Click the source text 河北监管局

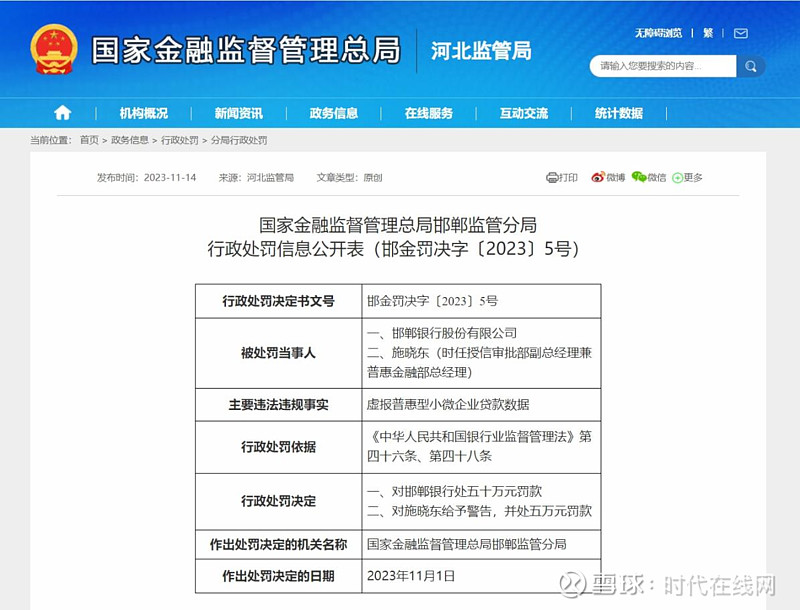point(270,177)
